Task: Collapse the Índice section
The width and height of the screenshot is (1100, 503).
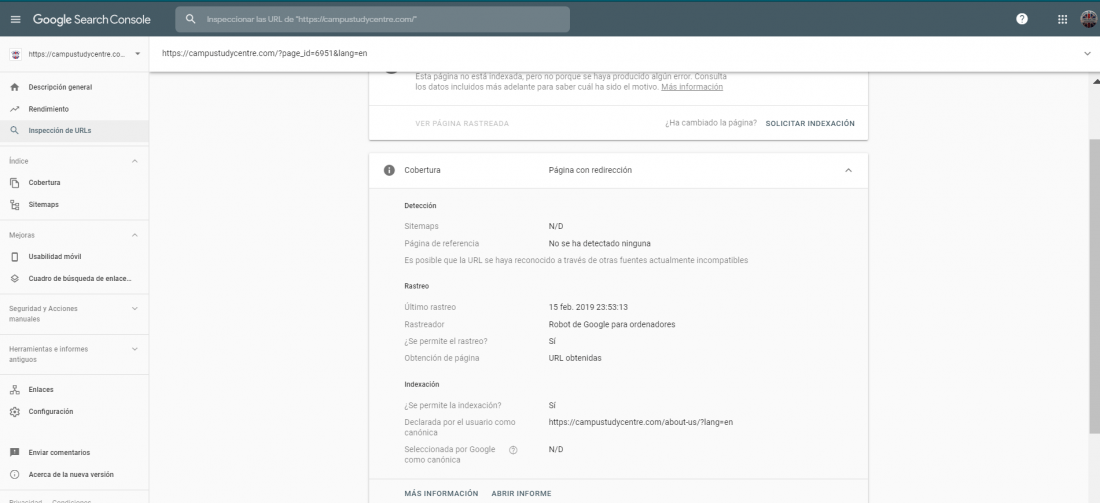Action: [135, 161]
